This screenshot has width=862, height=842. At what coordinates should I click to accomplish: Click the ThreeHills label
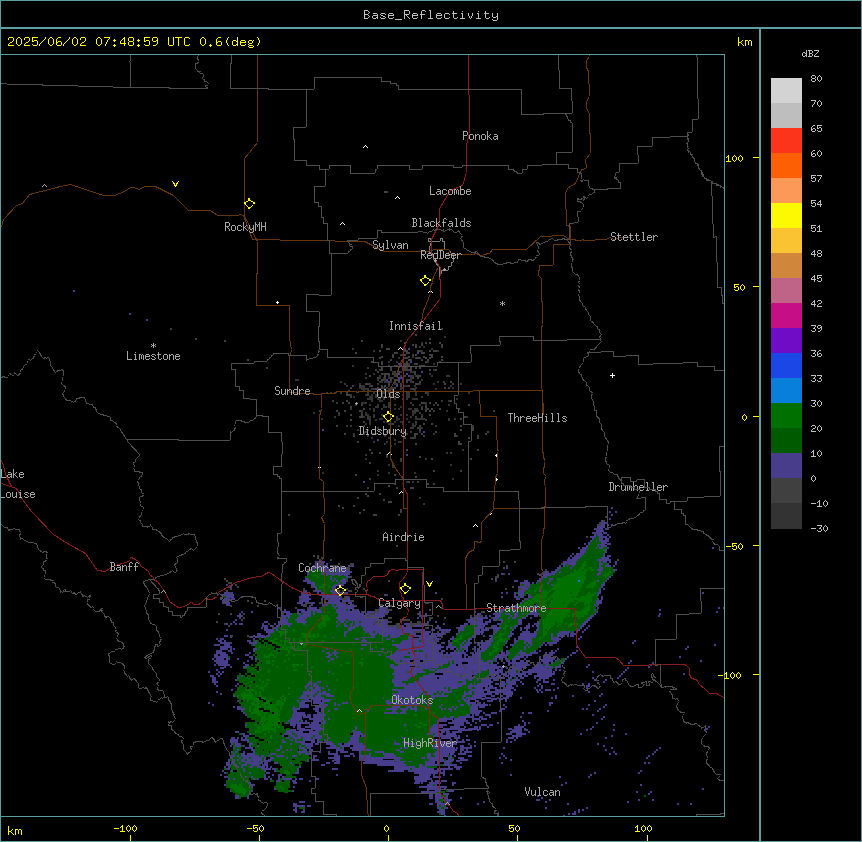coord(537,418)
